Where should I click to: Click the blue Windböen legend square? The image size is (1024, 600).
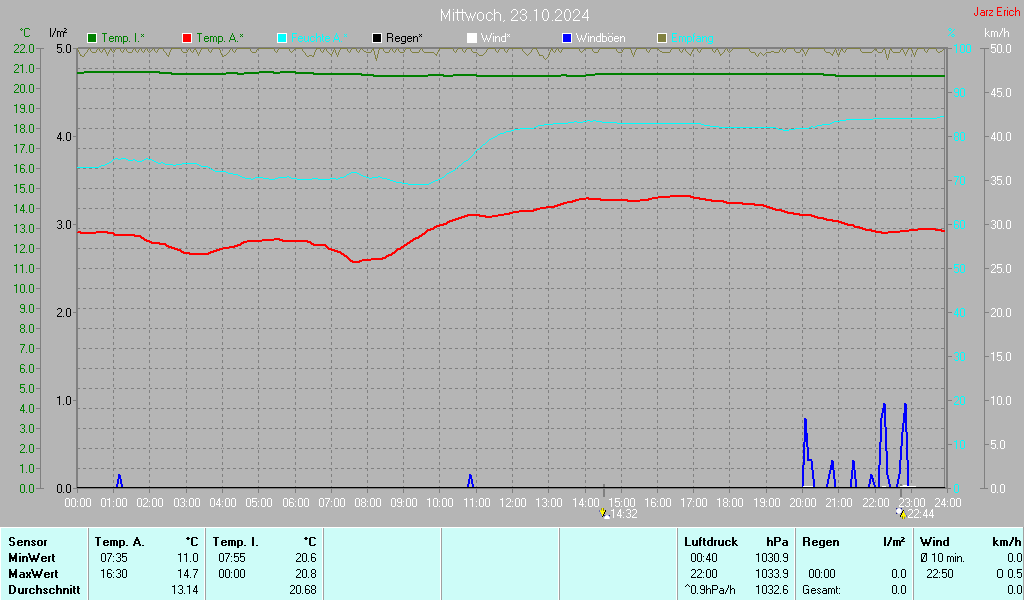coord(567,38)
